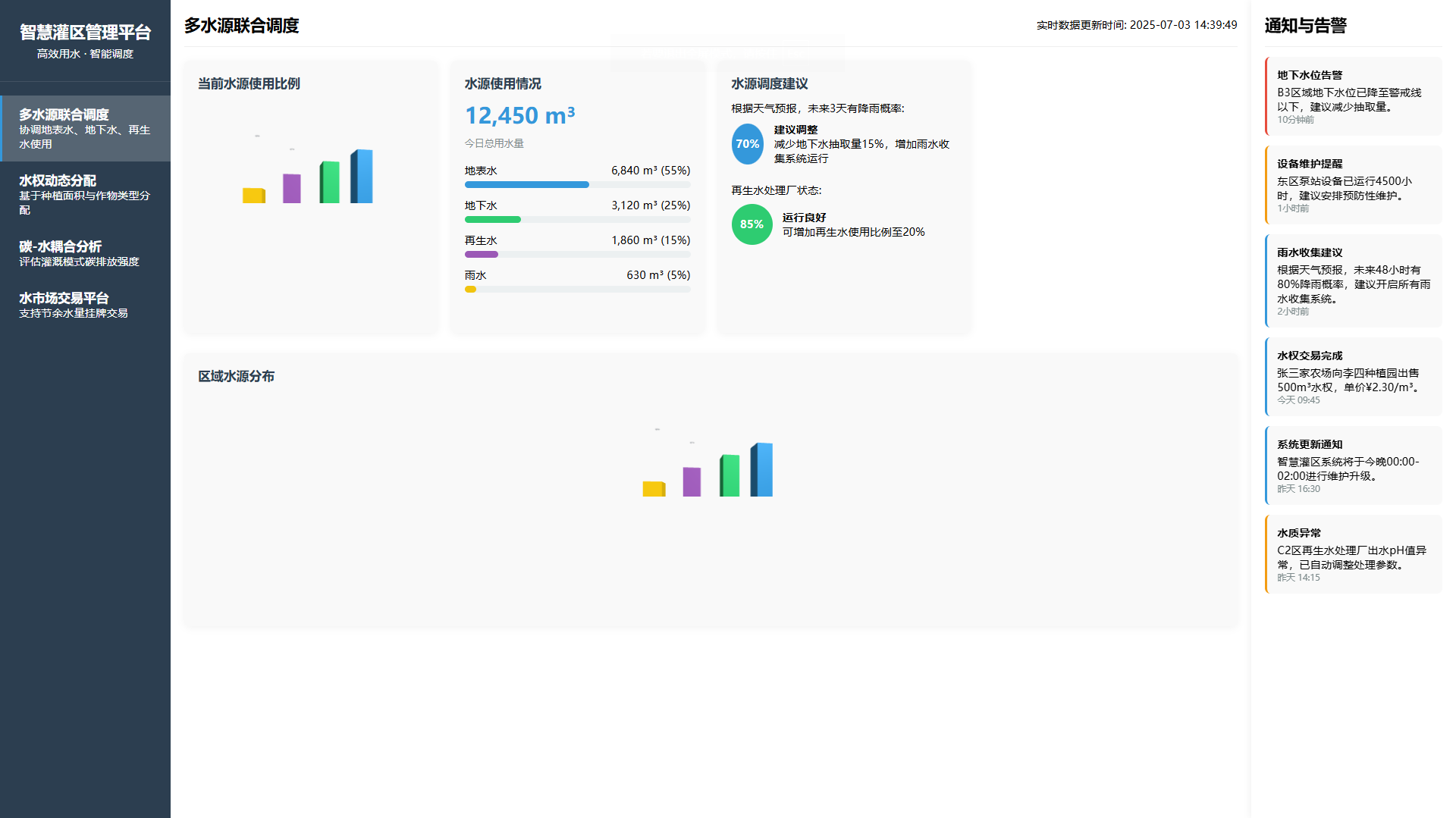The height and width of the screenshot is (818, 1456).
Task: Click the 70% rain probability circle badge
Action: pyautogui.click(x=747, y=144)
